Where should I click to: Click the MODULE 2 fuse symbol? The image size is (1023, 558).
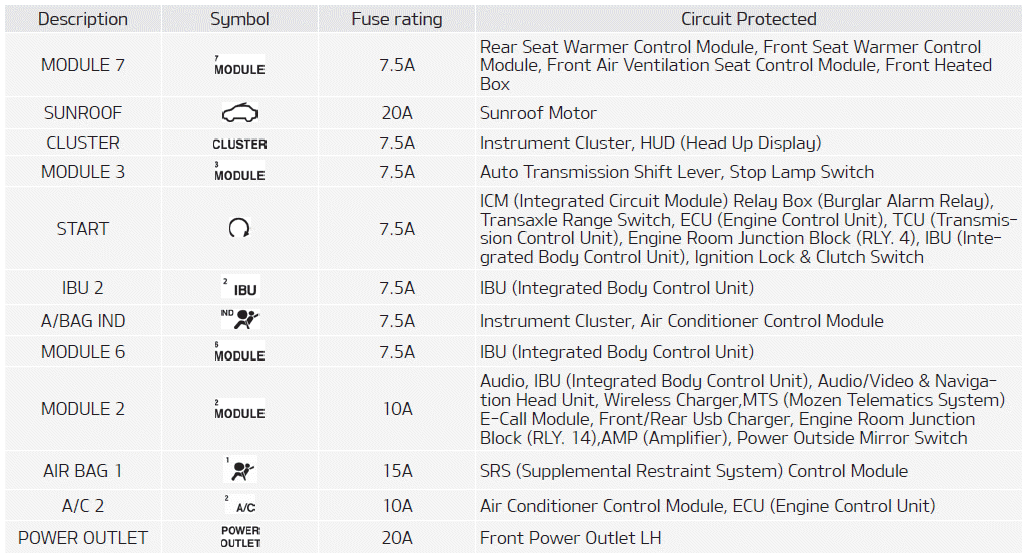point(240,409)
